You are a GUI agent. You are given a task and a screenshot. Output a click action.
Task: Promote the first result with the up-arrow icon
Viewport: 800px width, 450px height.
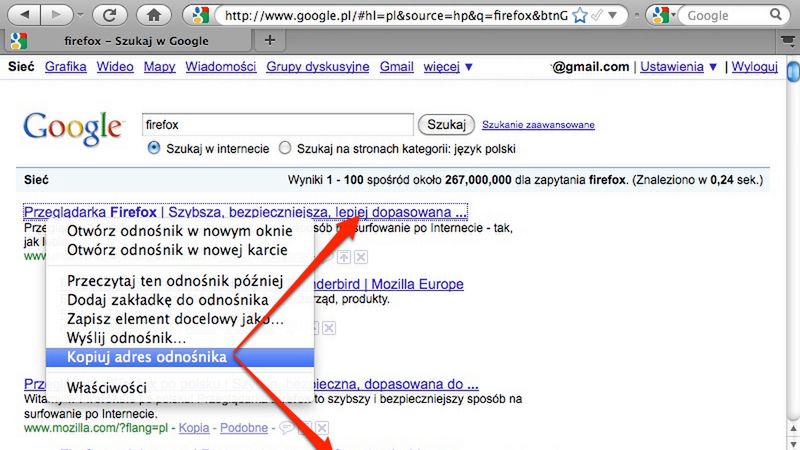tap(344, 257)
